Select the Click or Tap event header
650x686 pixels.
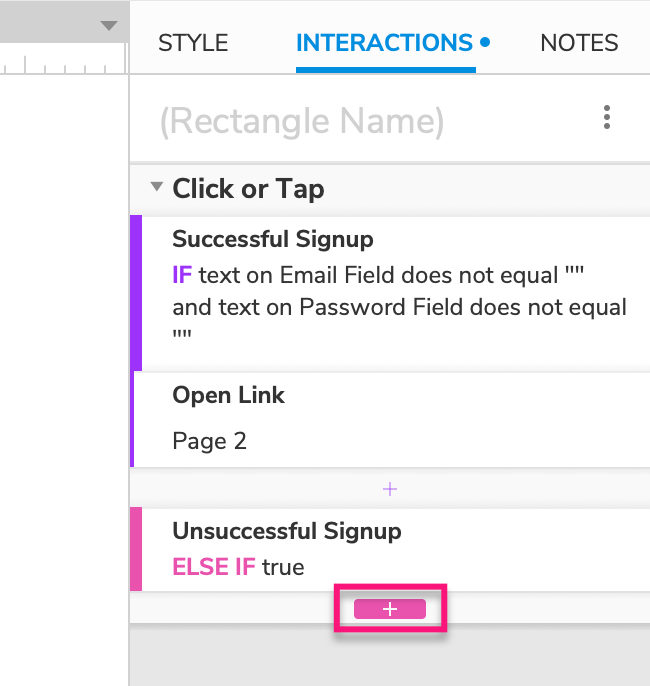[248, 189]
